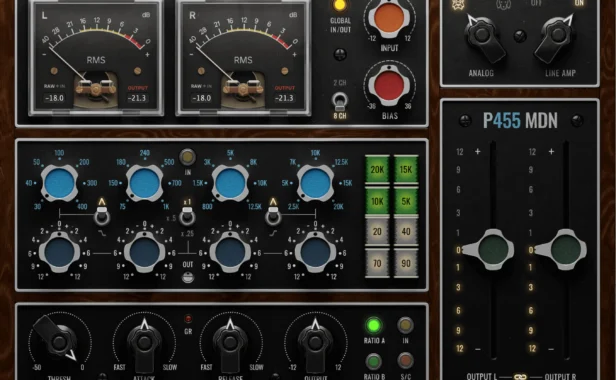Click the high band gain knob
Image resolution: width=616 pixels, height=380 pixels.
point(315,253)
